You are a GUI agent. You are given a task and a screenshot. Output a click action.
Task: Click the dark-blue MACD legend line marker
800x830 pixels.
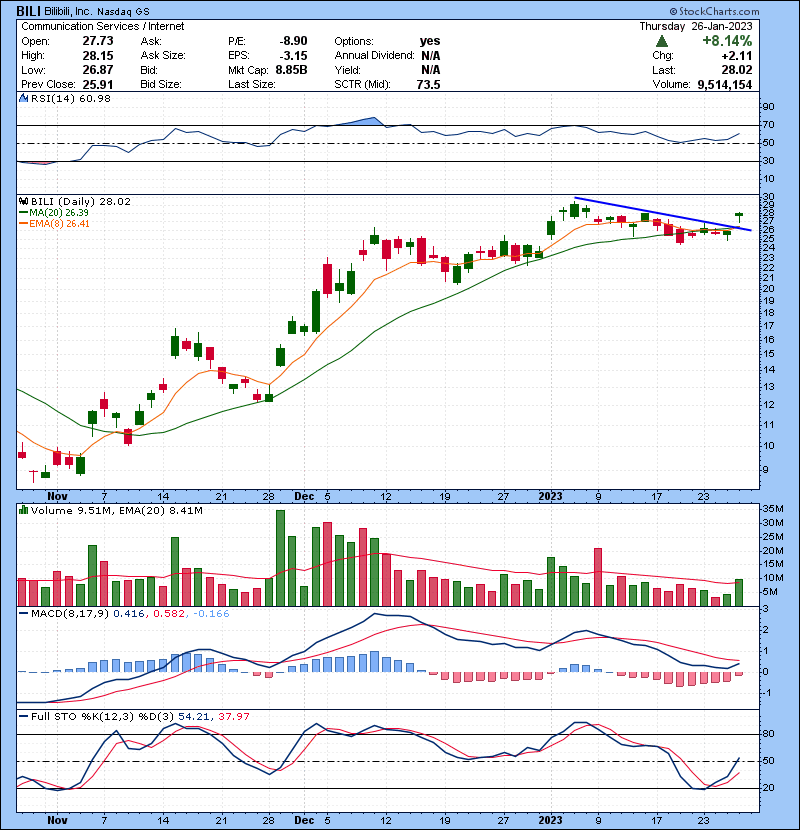[x=23, y=614]
